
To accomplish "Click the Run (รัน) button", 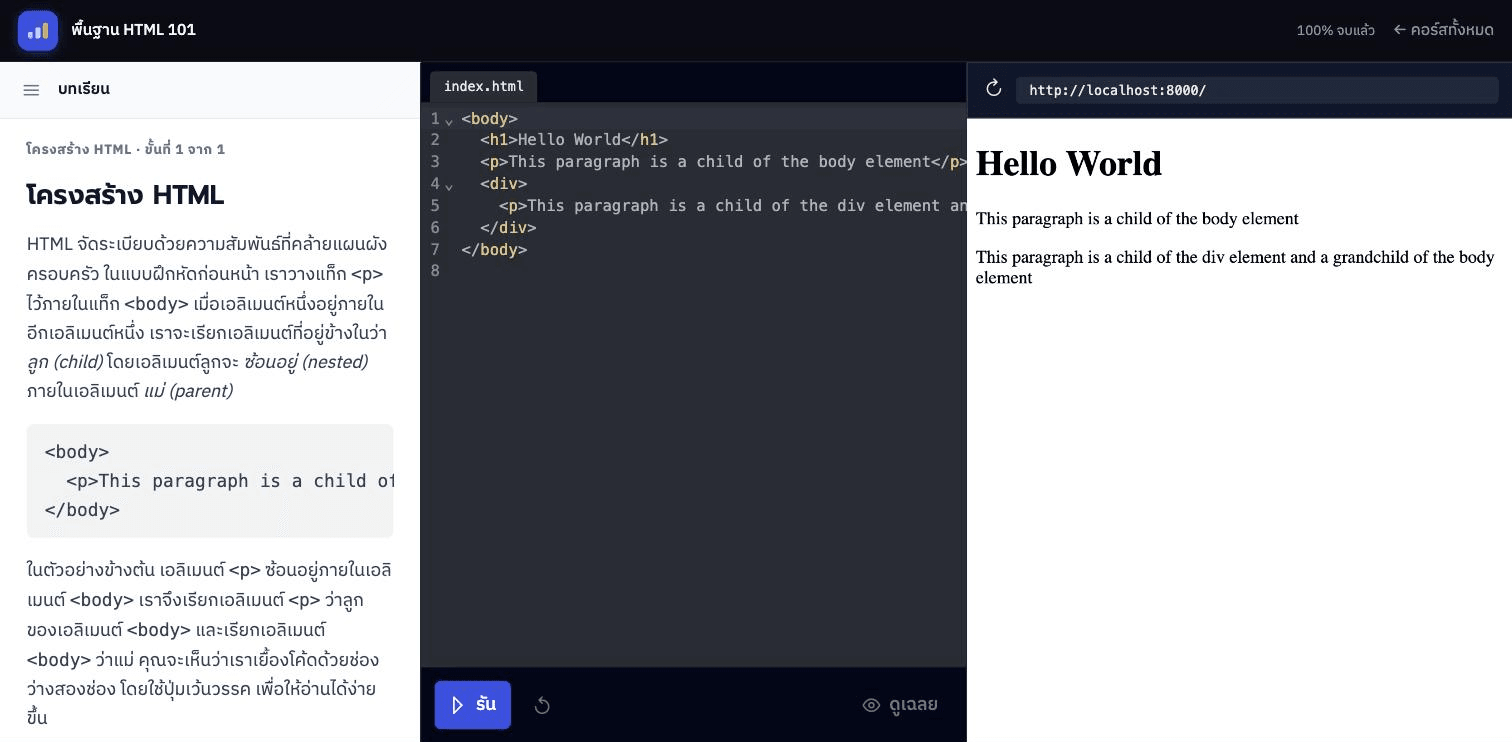I will (473, 705).
